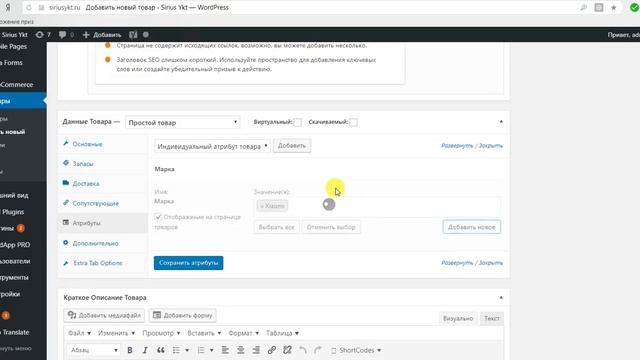Open the Абзац paragraph format dropdown
Viewport: 640px width, 360px height.
[93, 350]
